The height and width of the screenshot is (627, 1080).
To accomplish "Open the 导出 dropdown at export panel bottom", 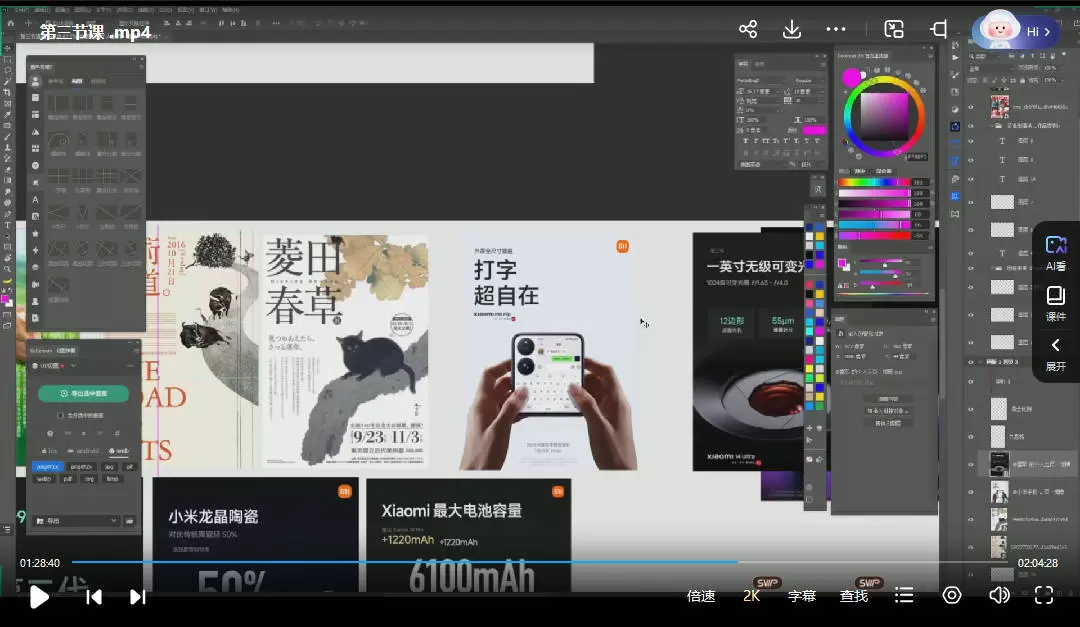I will click(x=76, y=521).
